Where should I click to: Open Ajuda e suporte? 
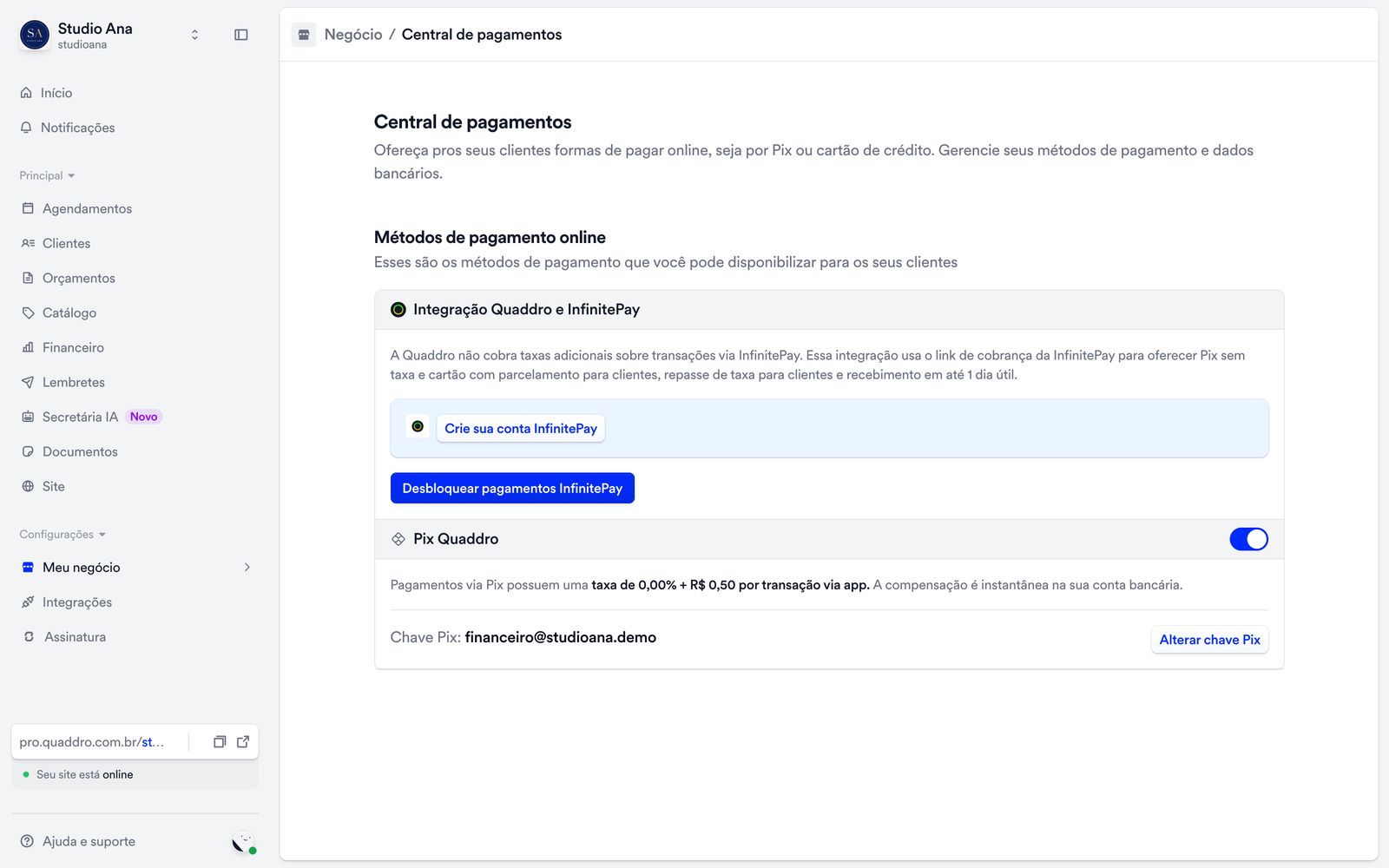(78, 841)
